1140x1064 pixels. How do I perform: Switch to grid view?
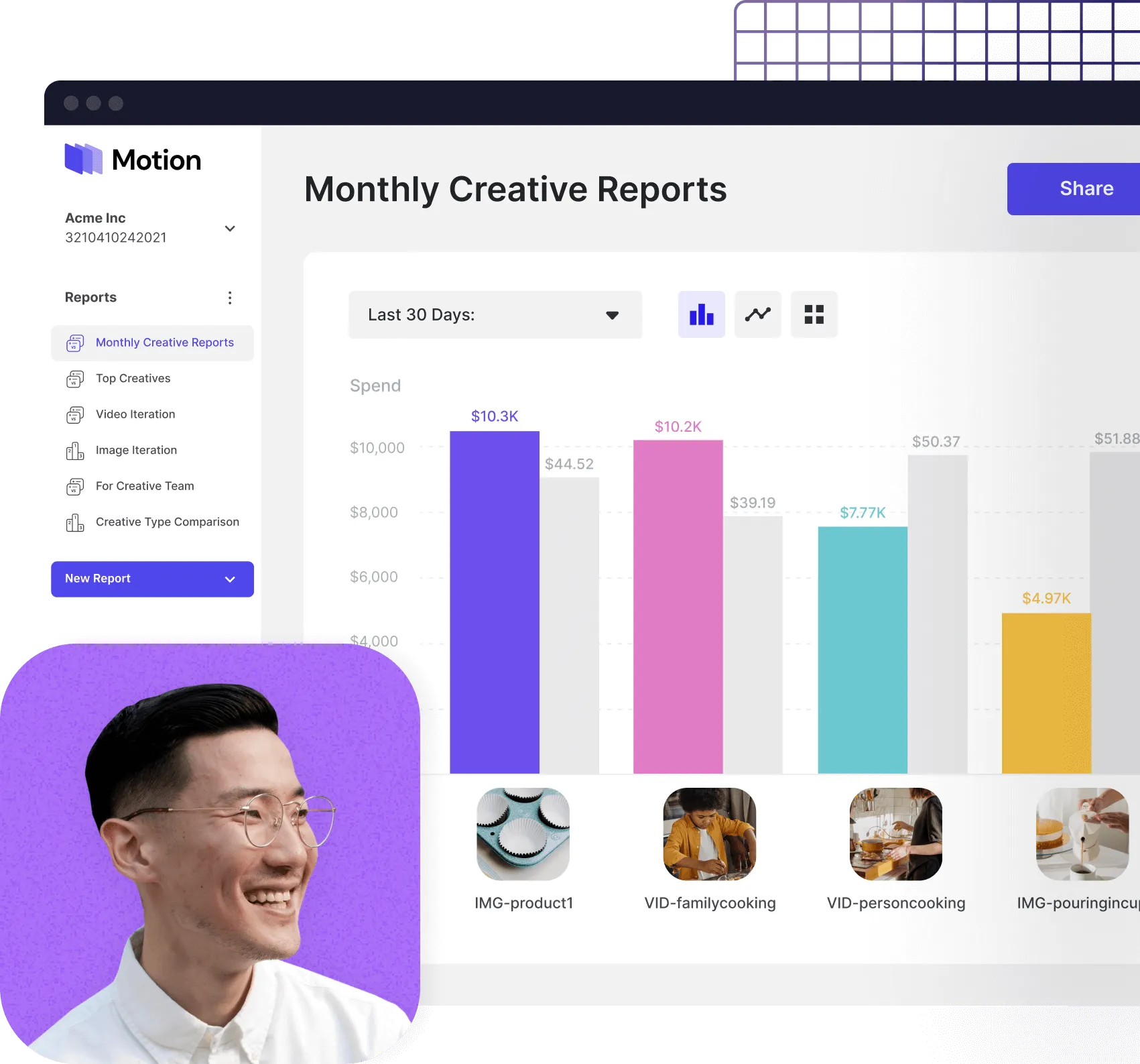pyautogui.click(x=814, y=314)
